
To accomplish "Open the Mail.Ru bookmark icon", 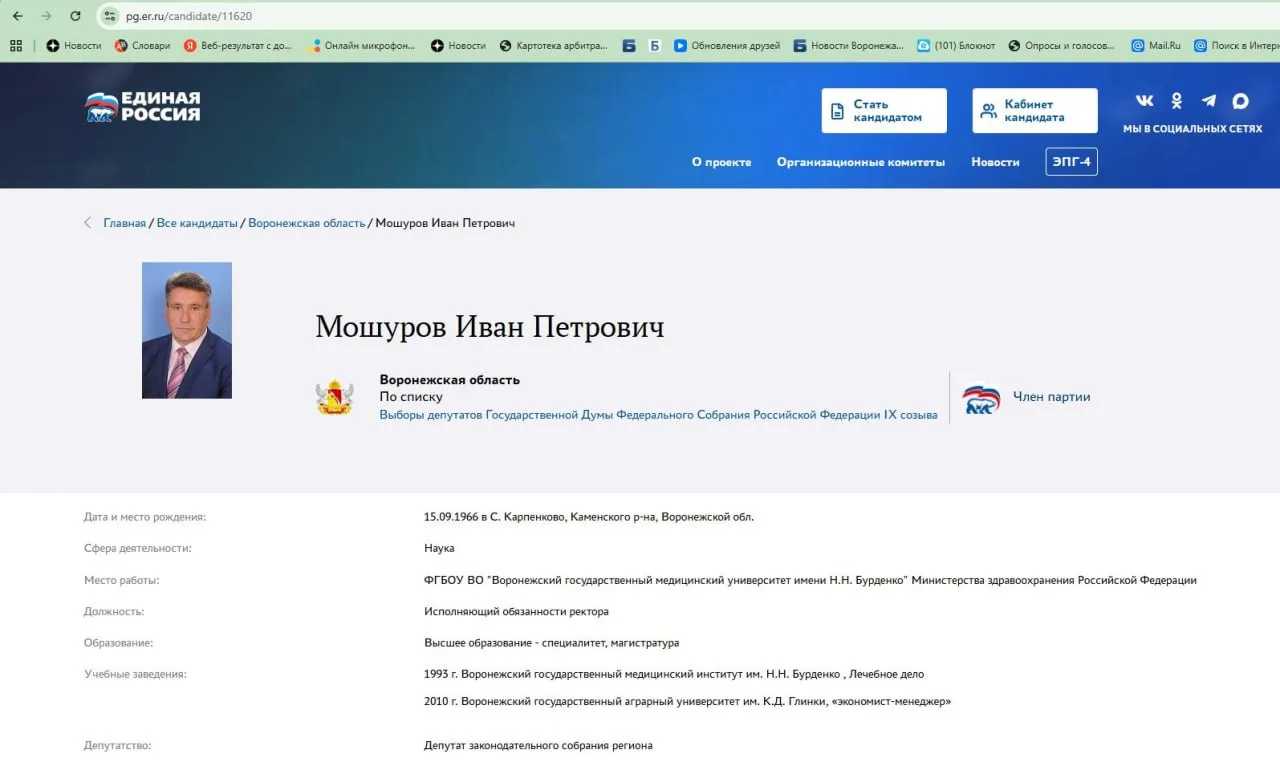I will [x=1137, y=45].
